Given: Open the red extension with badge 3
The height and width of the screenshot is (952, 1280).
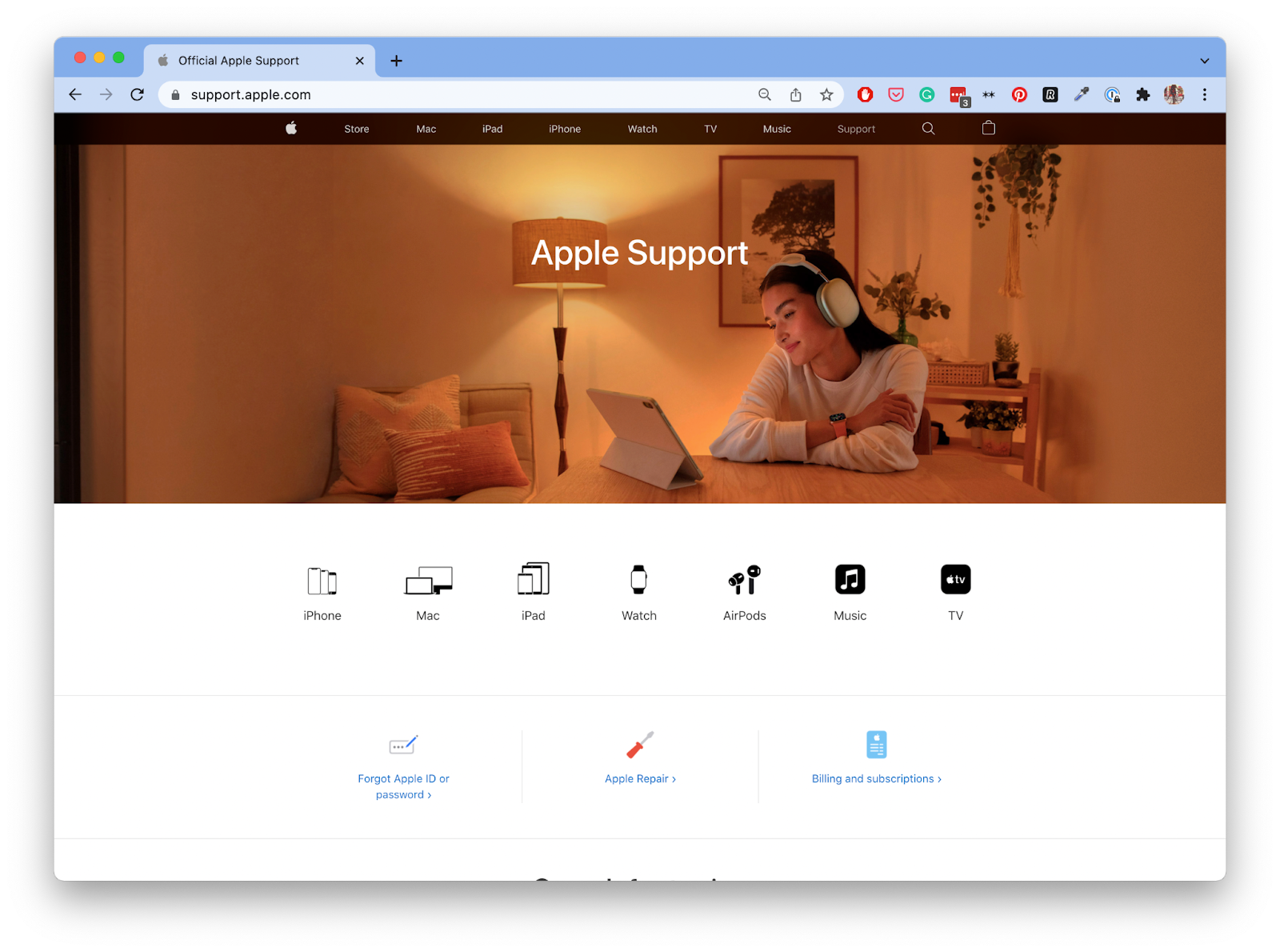Looking at the screenshot, I should tap(958, 96).
